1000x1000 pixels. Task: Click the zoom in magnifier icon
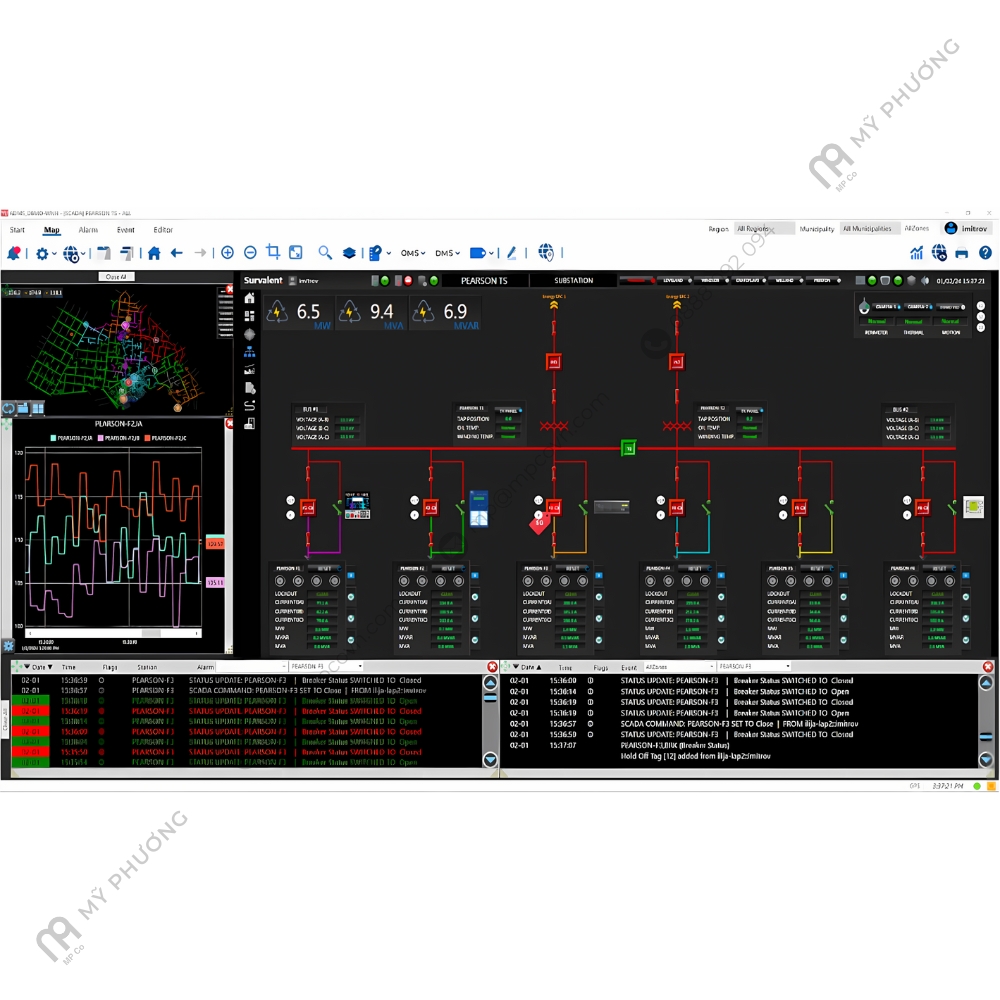228,254
